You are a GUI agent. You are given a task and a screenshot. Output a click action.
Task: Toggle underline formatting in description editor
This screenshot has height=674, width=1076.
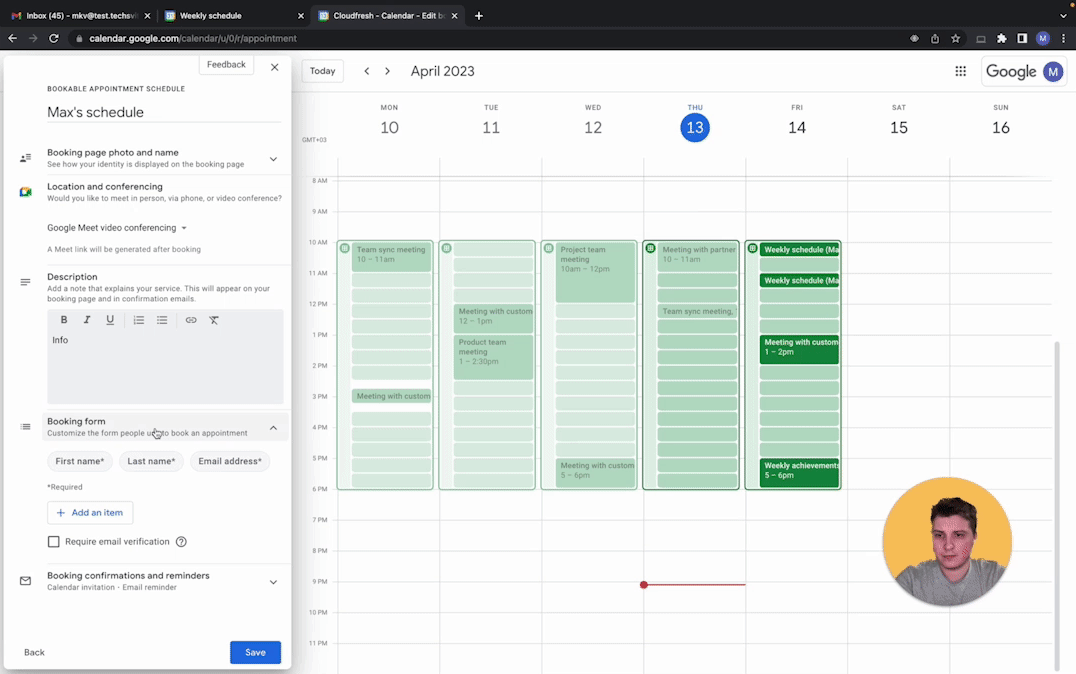point(110,320)
